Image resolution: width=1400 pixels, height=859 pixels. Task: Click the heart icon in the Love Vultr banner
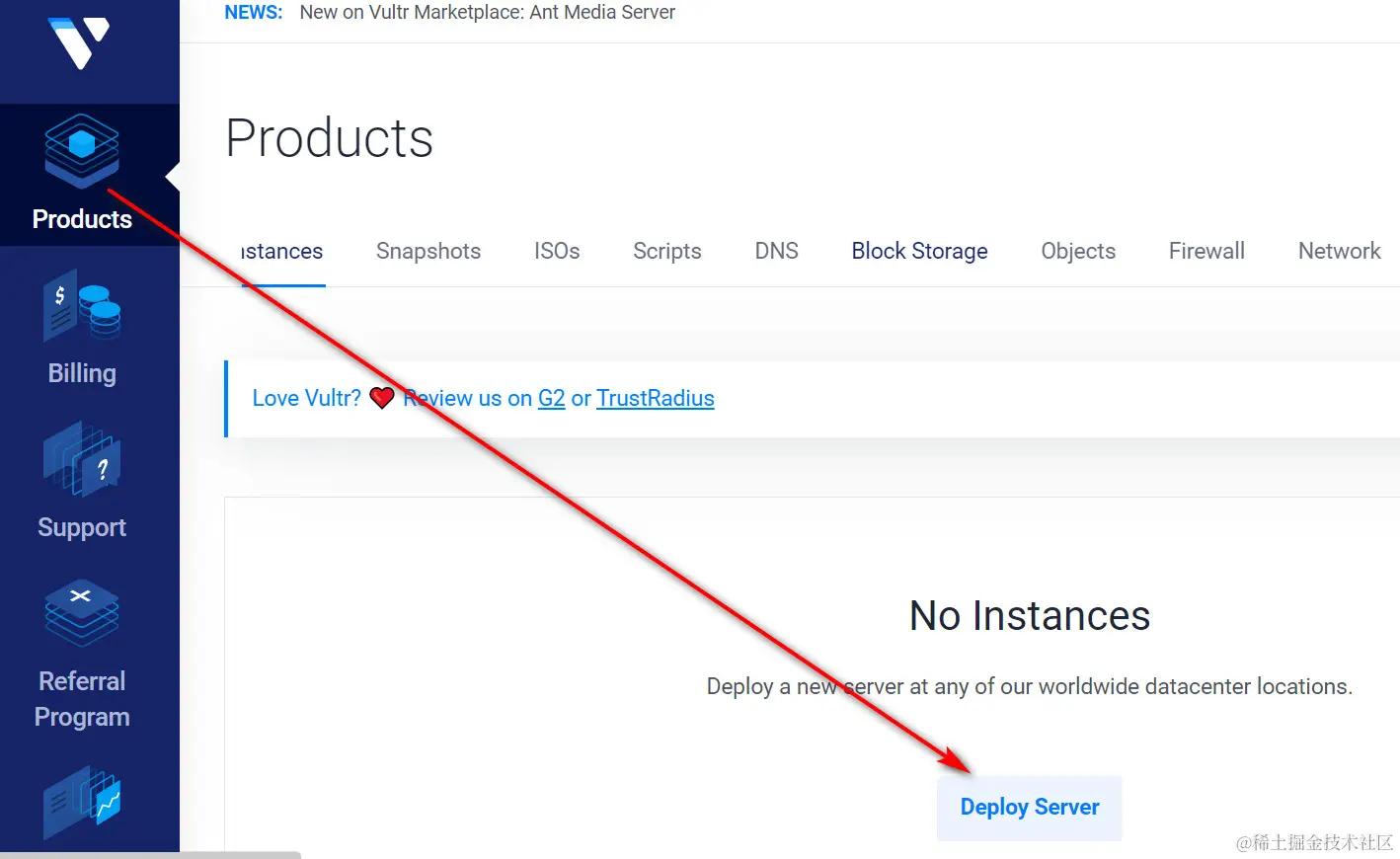pyautogui.click(x=382, y=398)
